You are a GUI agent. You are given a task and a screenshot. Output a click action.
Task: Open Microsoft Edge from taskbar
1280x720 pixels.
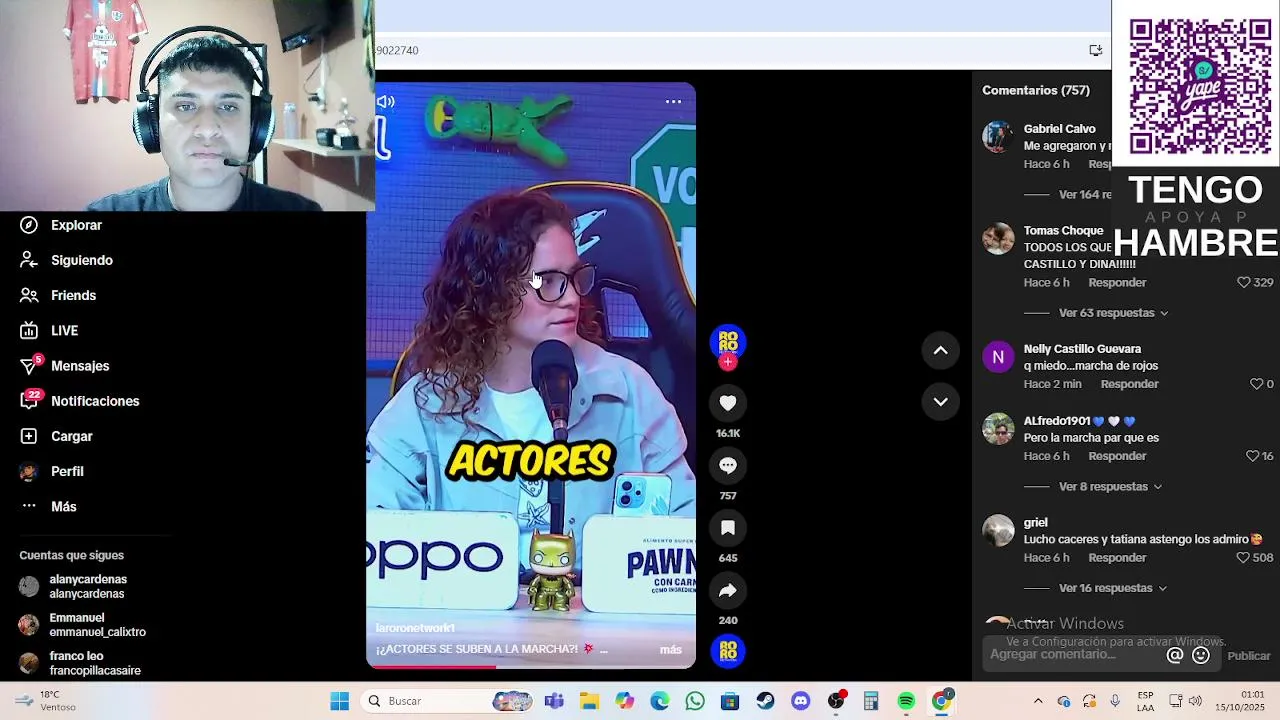pyautogui.click(x=660, y=701)
